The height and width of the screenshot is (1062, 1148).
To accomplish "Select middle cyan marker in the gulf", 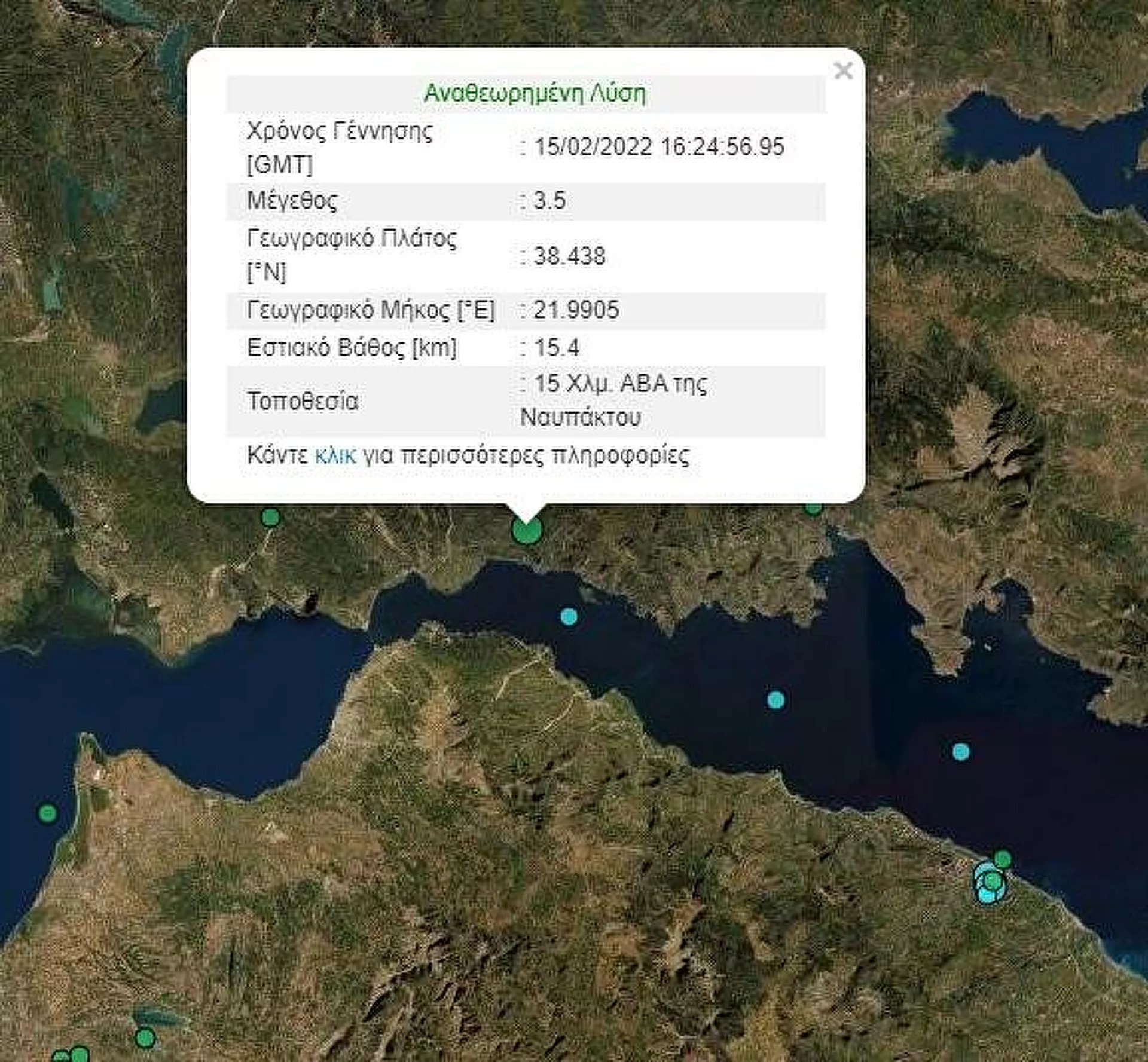I will (x=775, y=699).
